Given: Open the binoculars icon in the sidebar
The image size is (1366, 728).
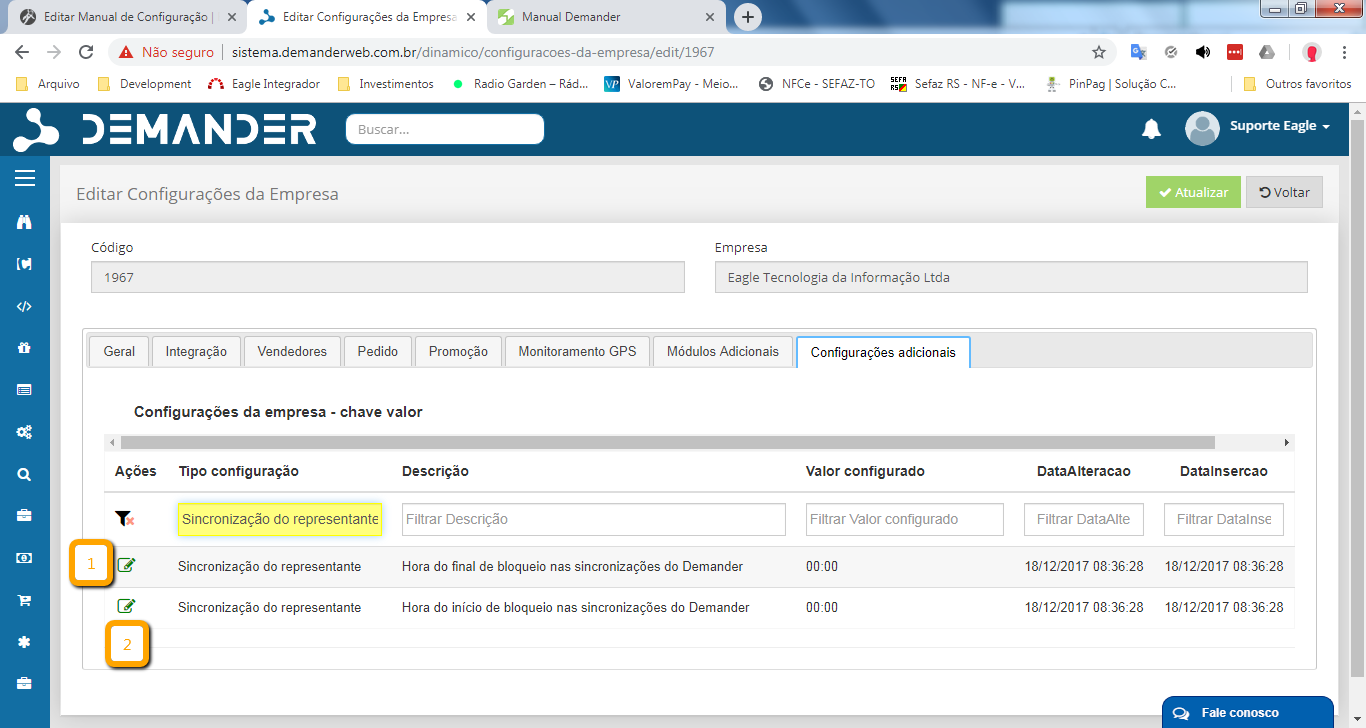Looking at the screenshot, I should coord(25,222).
